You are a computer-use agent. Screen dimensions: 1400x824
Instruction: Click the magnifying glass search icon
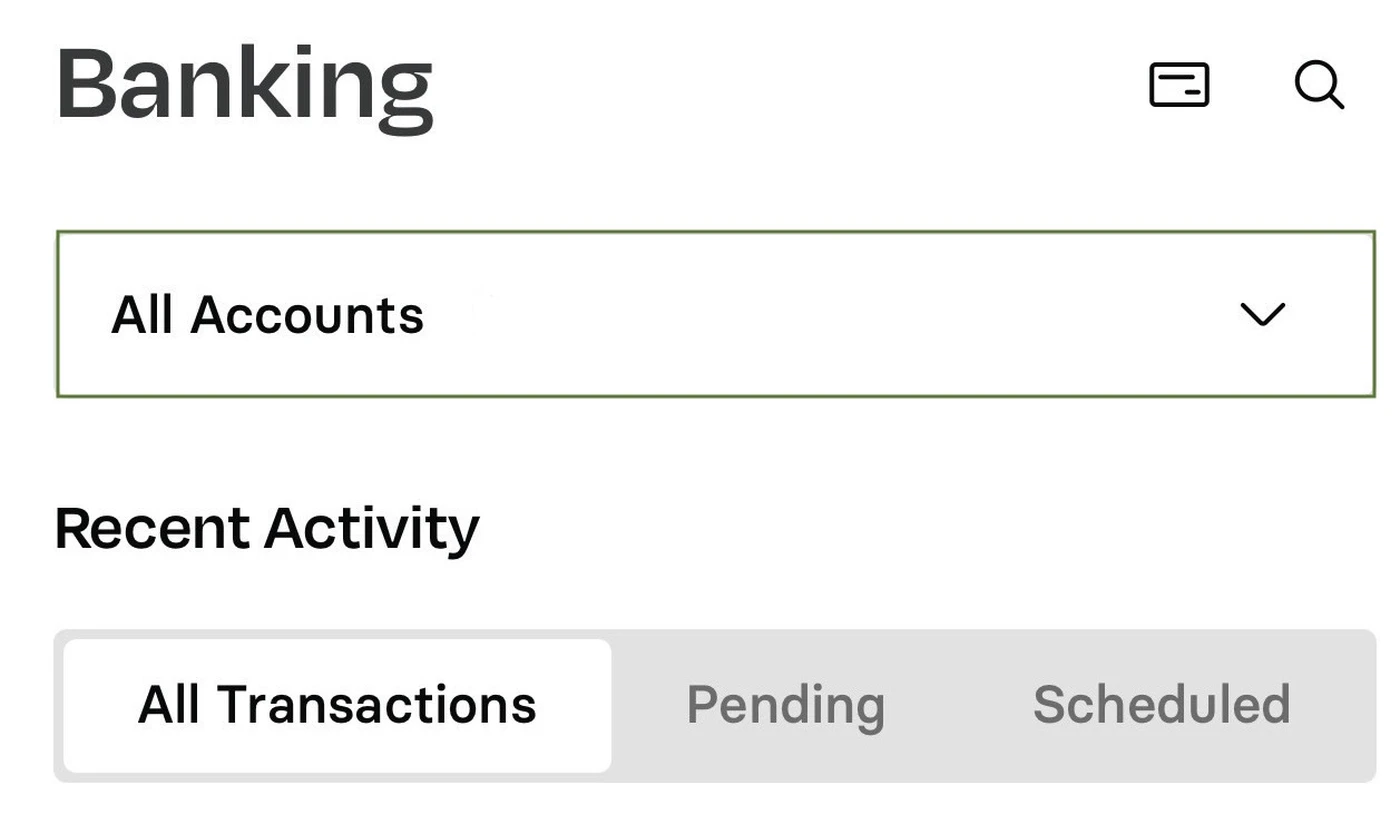point(1319,84)
